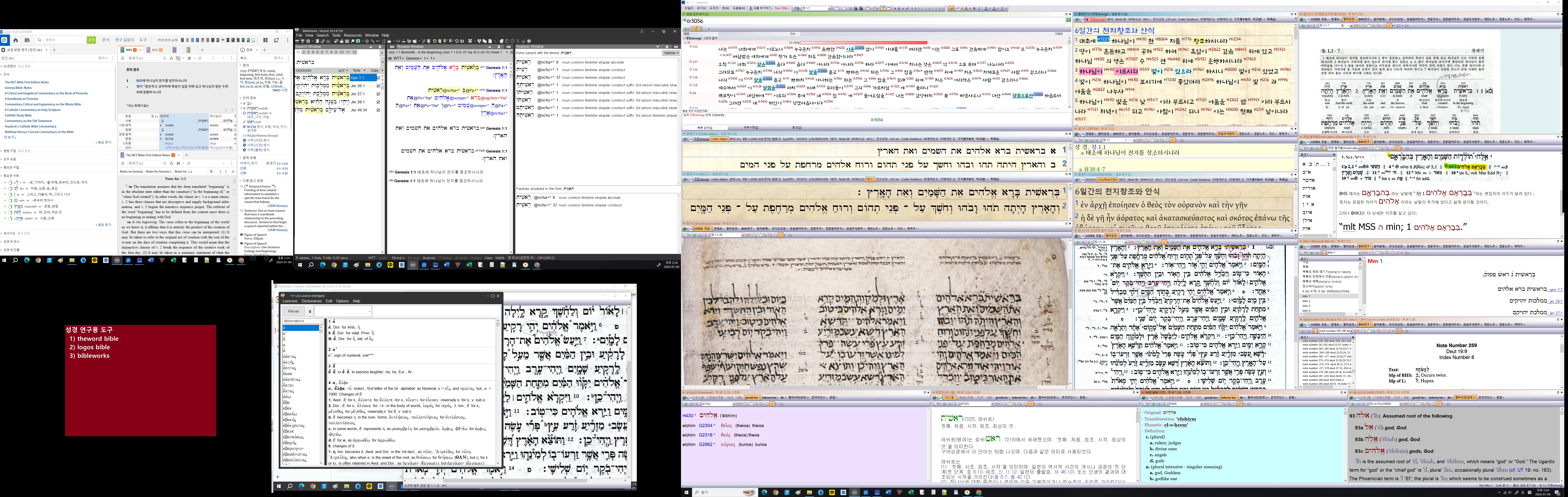Open the Genesis book dropdown in Browse Window
The image size is (1568, 497).
[x=413, y=58]
